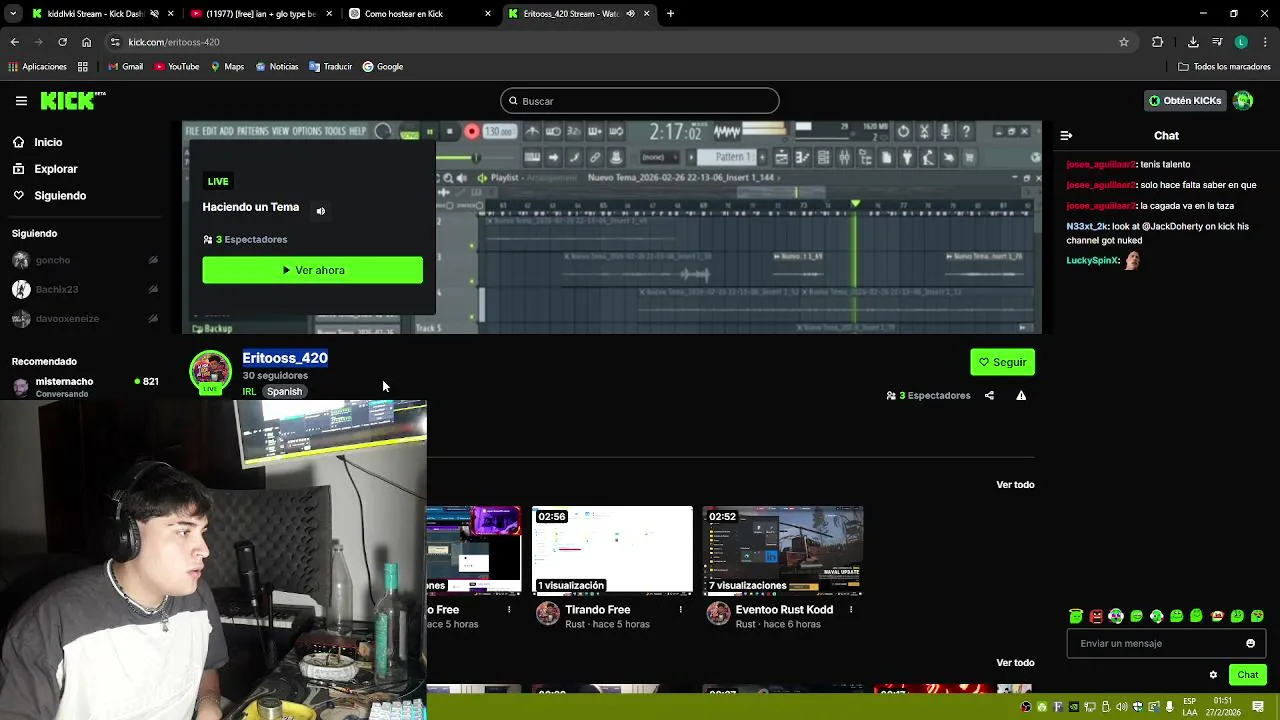Image resolution: width=1280 pixels, height=720 pixels.
Task: Open browser extensions puzzle icon
Action: 1158,42
